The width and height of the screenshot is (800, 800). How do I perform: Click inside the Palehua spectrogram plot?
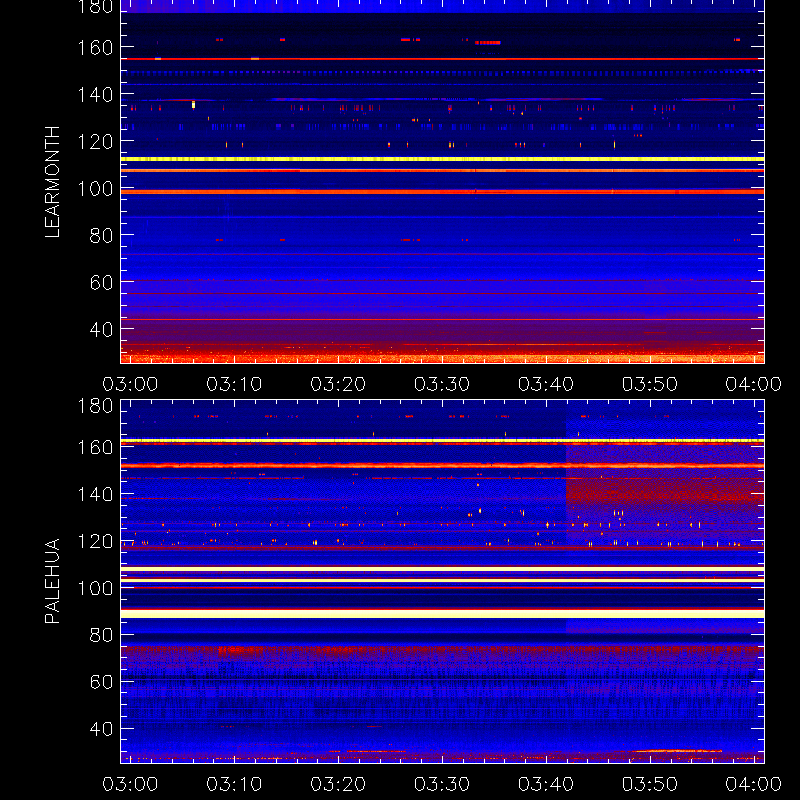click(442, 581)
